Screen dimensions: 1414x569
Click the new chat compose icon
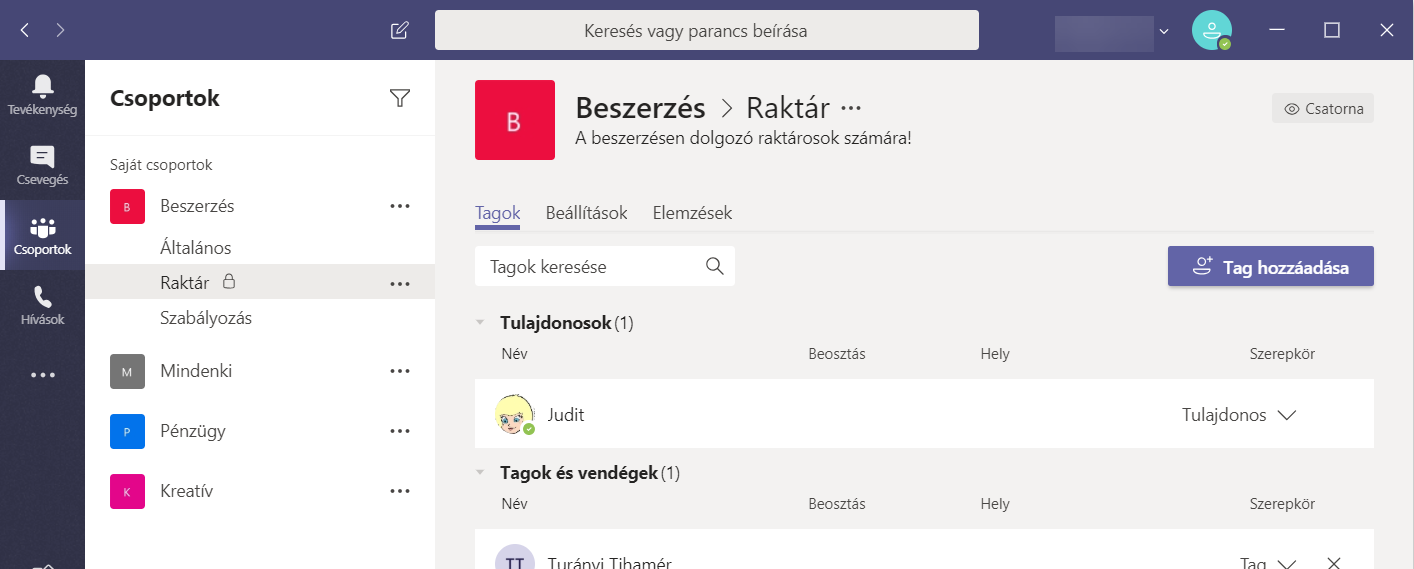coord(399,30)
